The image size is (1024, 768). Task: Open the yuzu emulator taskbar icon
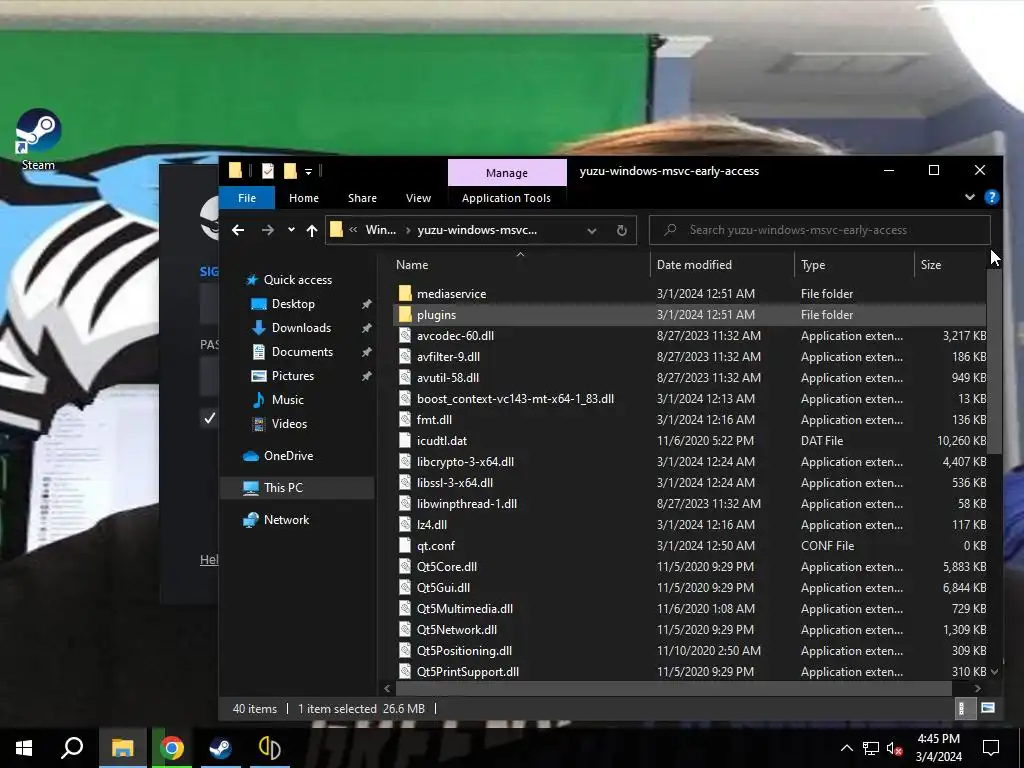tap(269, 748)
